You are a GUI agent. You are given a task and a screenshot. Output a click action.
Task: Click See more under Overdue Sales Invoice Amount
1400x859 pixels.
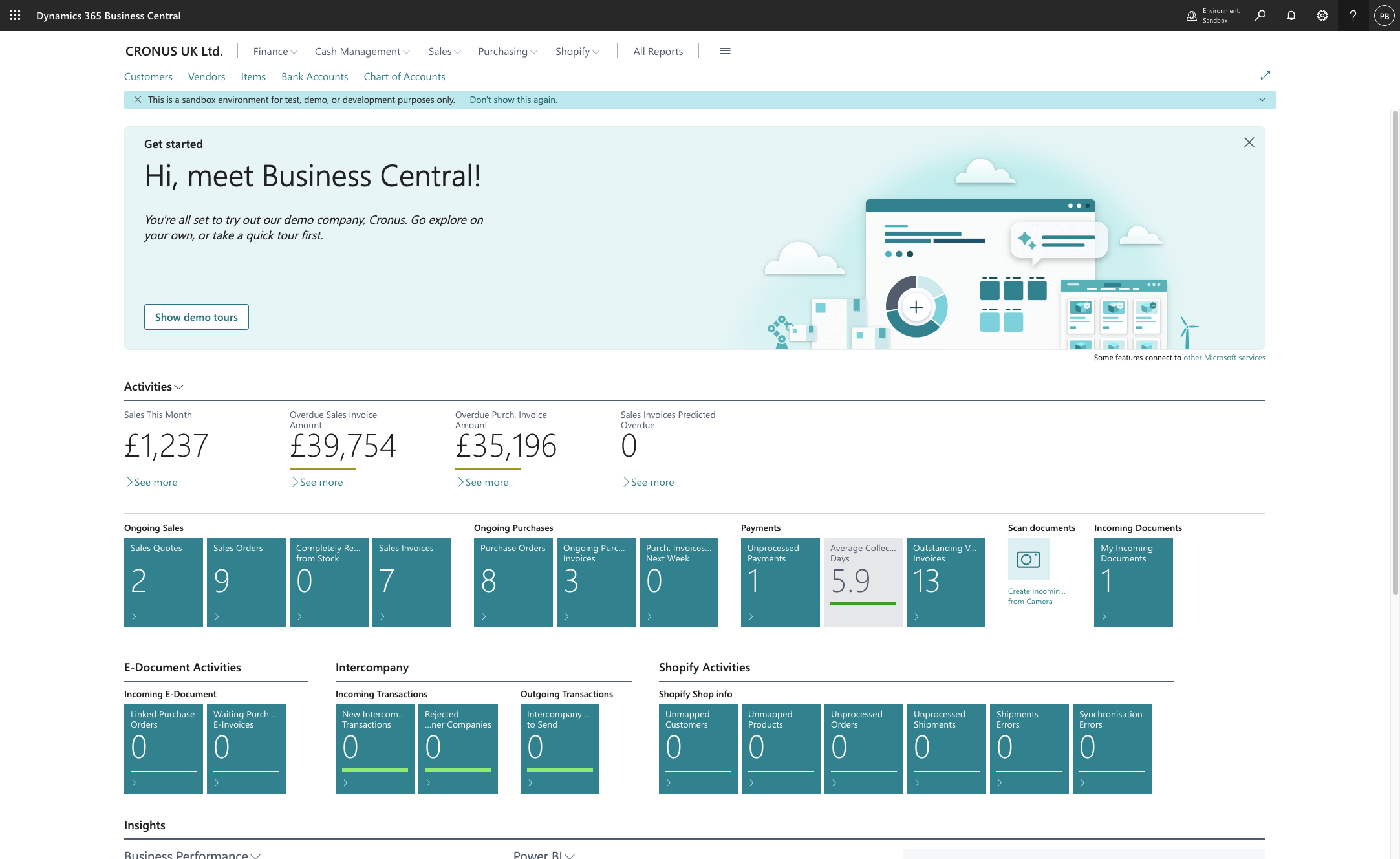(x=317, y=483)
